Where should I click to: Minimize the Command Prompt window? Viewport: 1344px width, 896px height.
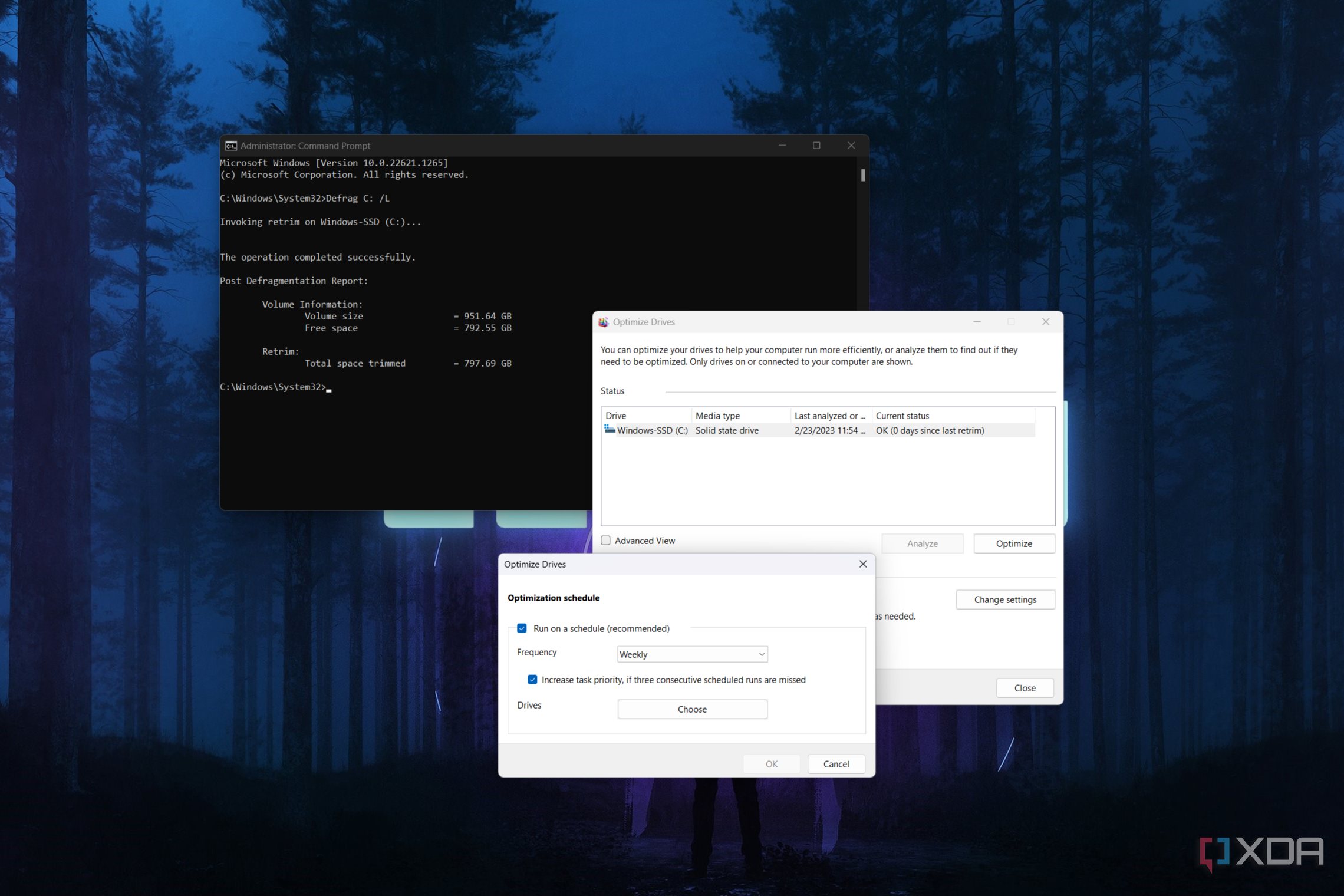pyautogui.click(x=782, y=146)
